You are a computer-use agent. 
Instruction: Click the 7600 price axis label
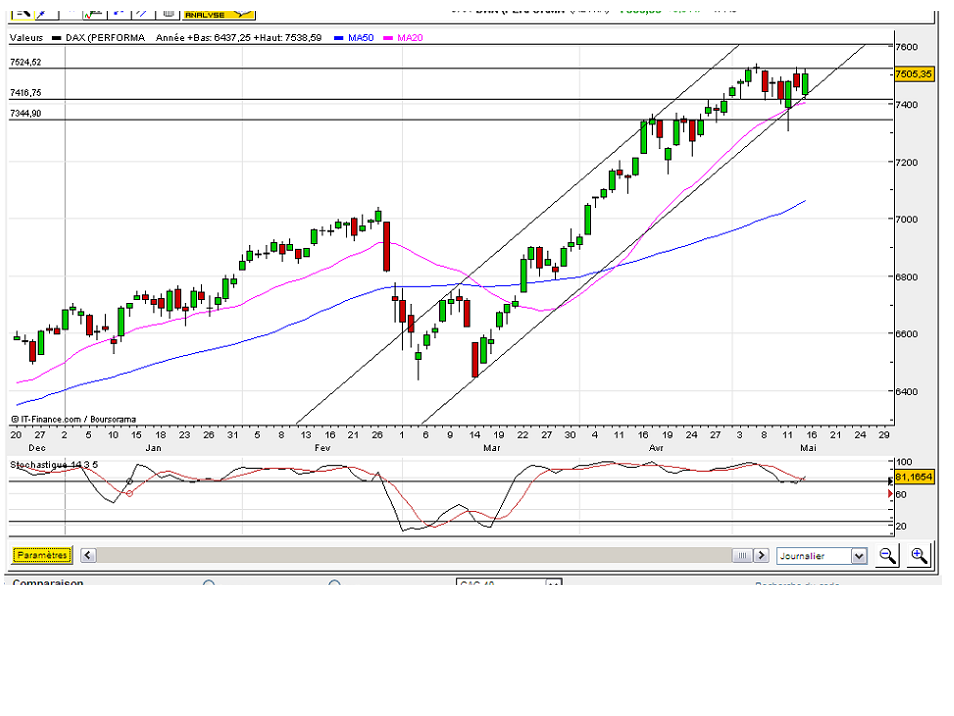coord(907,47)
